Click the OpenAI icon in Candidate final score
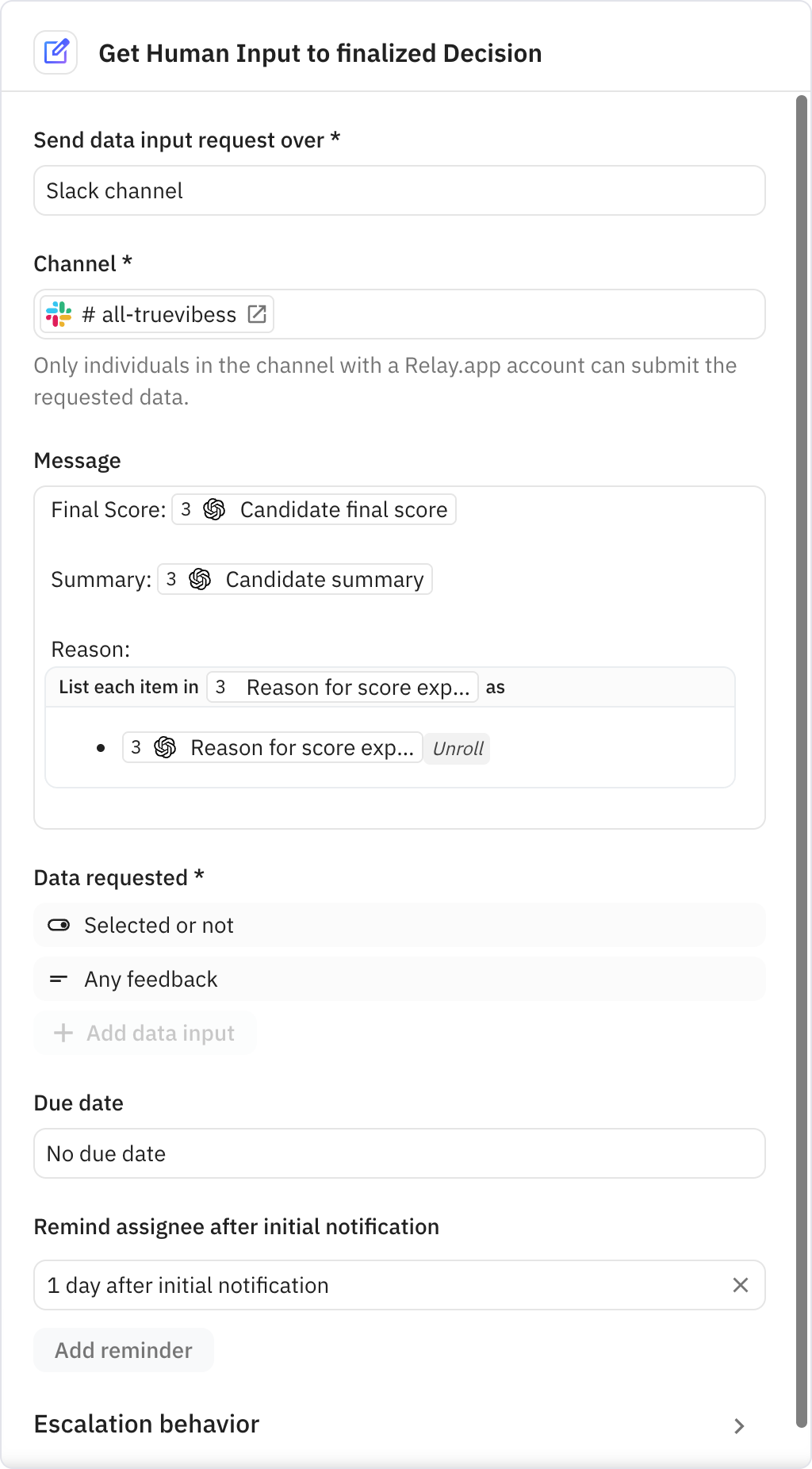812x1469 pixels. pyautogui.click(x=214, y=509)
